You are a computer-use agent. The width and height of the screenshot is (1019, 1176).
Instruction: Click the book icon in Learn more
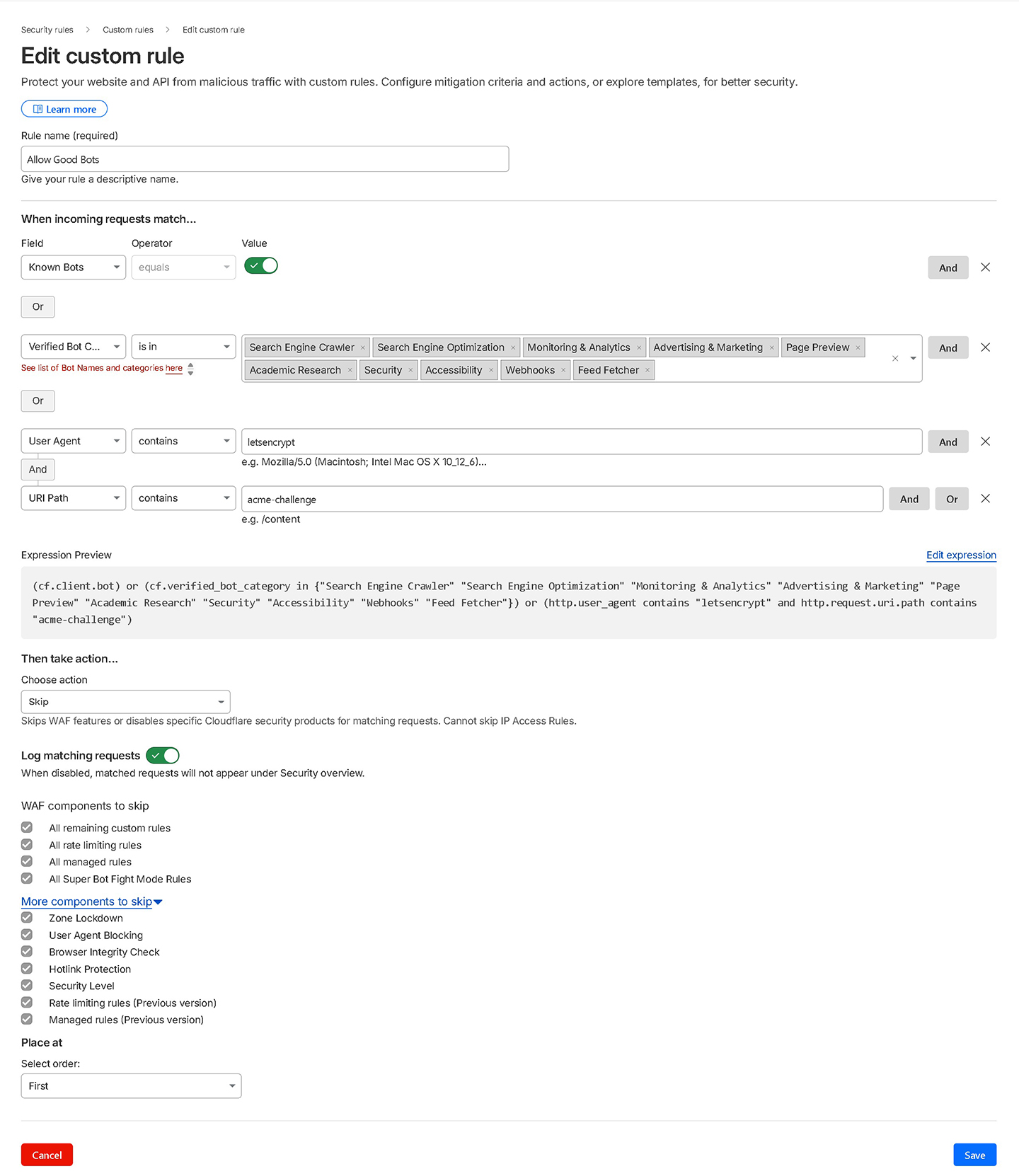(38, 109)
